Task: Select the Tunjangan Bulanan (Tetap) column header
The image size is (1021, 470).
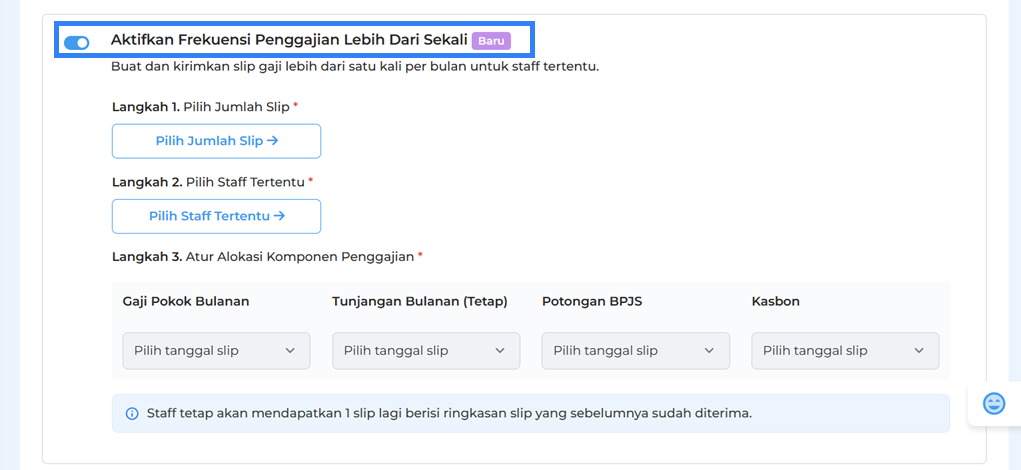Action: (420, 301)
